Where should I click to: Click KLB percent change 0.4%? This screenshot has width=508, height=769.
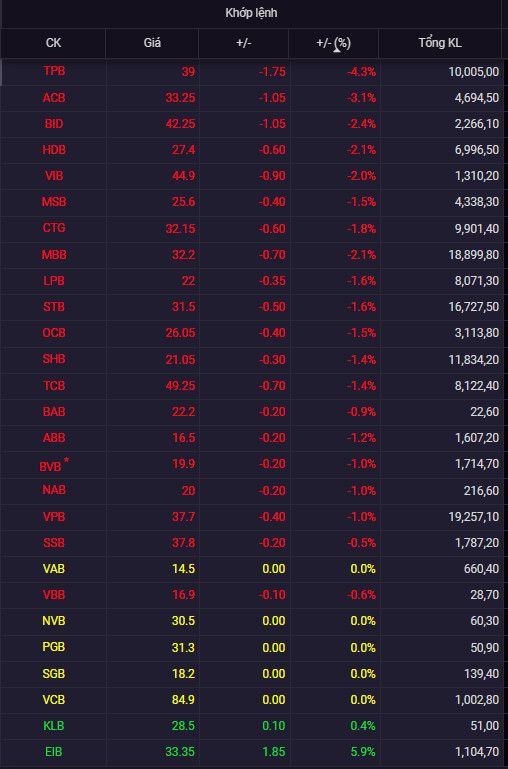(363, 726)
